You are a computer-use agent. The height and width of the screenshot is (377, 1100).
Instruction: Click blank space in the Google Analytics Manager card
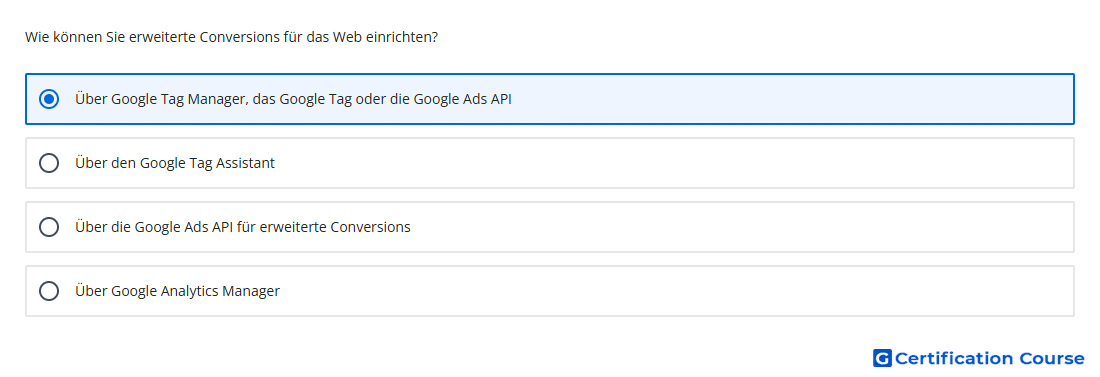pos(673,291)
